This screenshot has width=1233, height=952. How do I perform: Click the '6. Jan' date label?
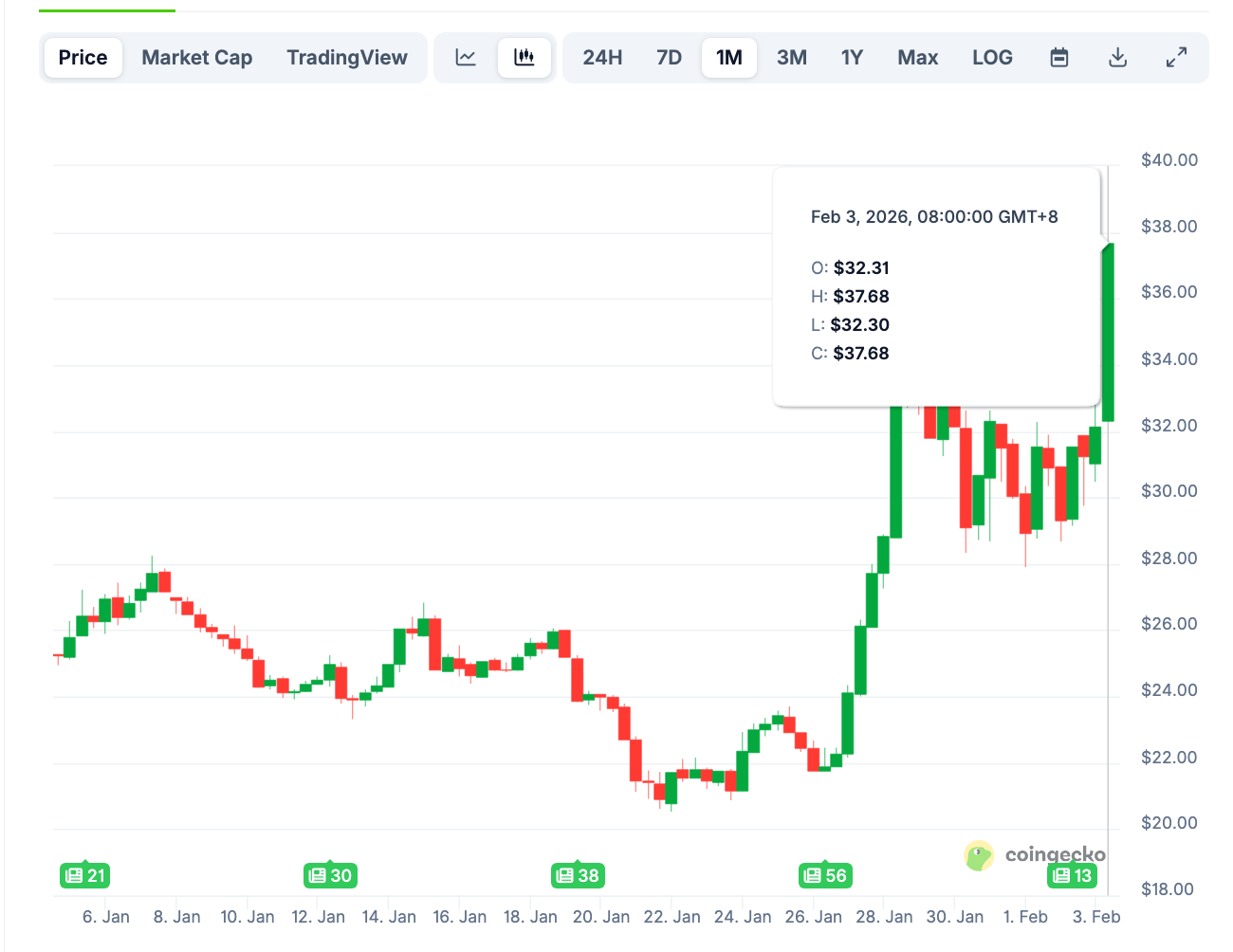[106, 917]
